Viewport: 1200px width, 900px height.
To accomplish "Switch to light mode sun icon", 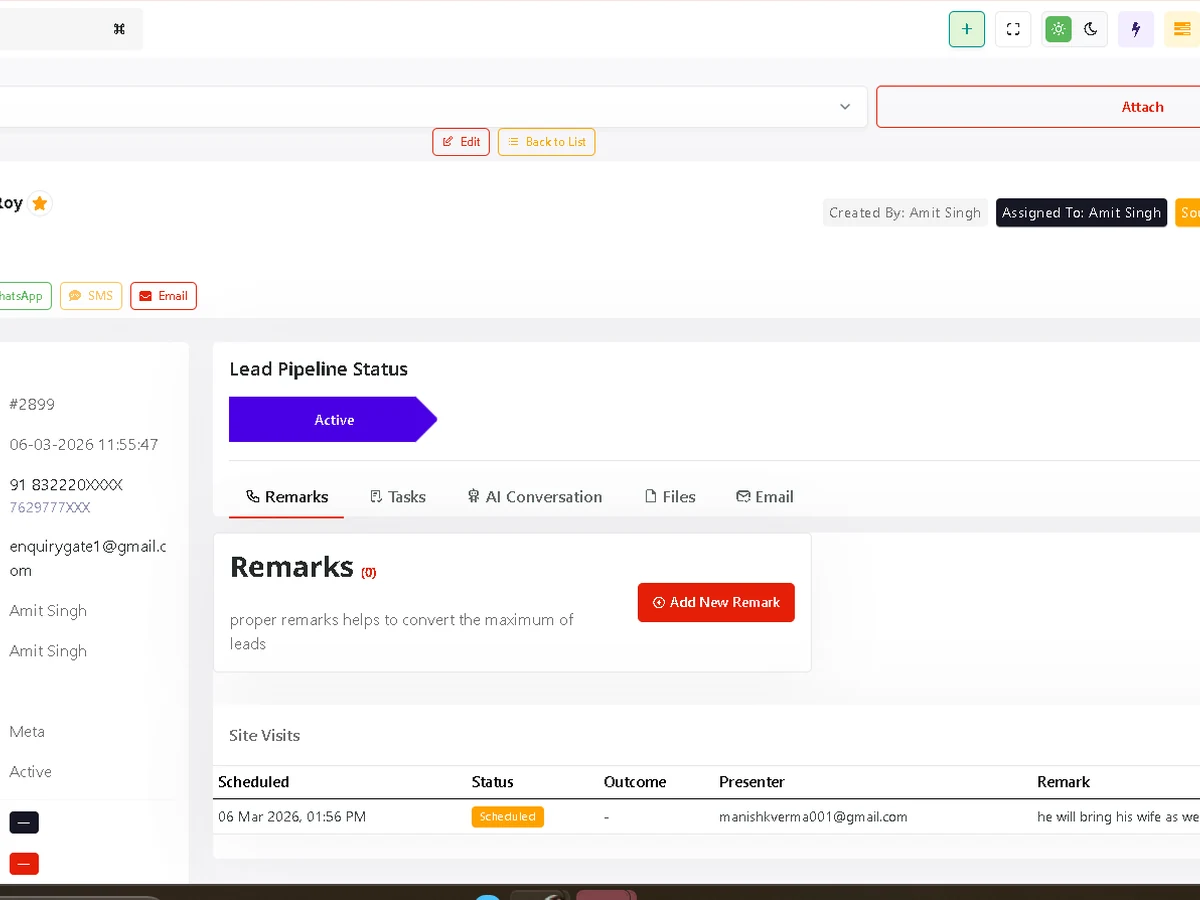I will pyautogui.click(x=1058, y=29).
